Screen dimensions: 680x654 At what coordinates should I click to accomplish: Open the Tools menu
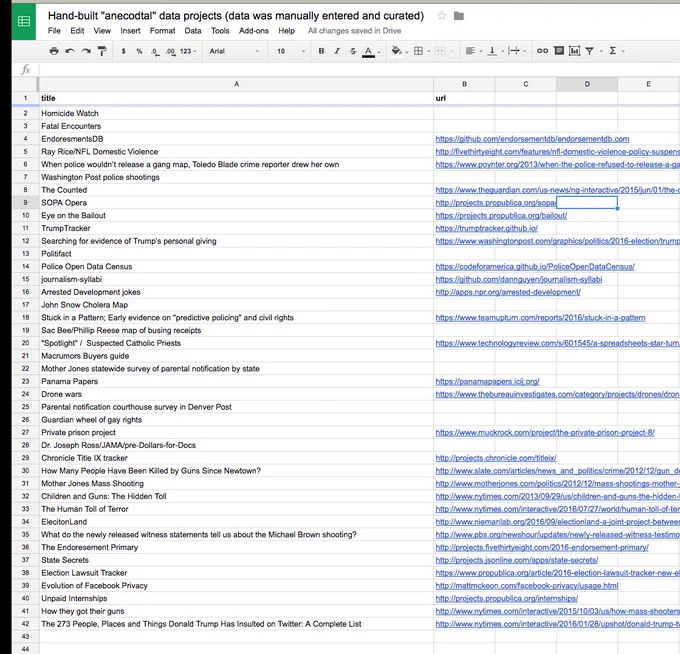click(x=220, y=31)
